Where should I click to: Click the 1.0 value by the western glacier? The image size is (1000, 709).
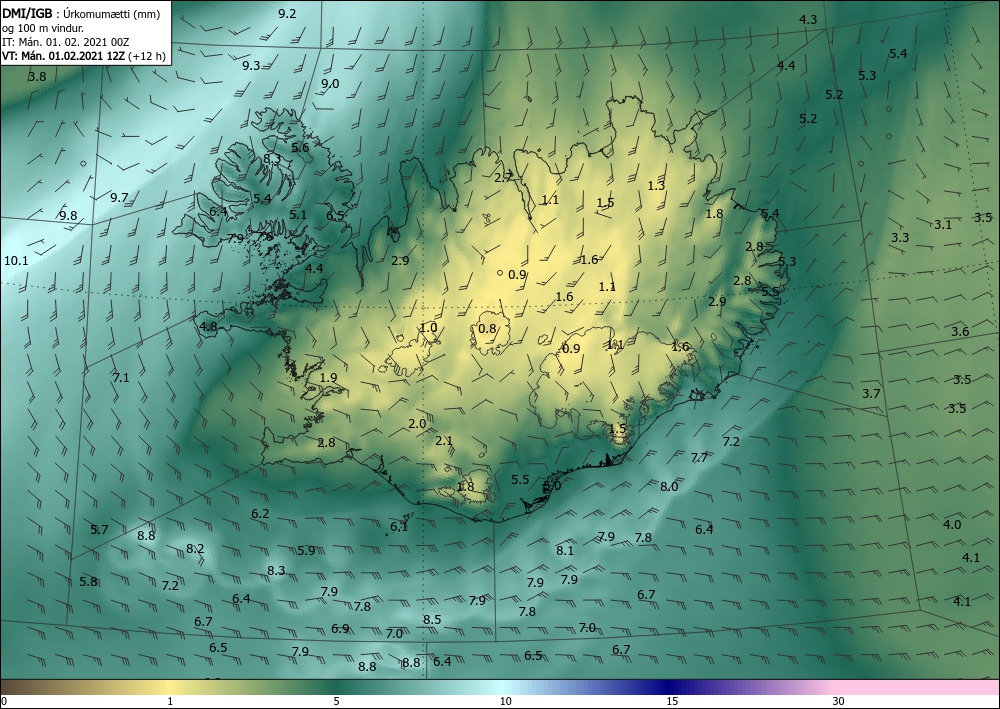click(429, 328)
